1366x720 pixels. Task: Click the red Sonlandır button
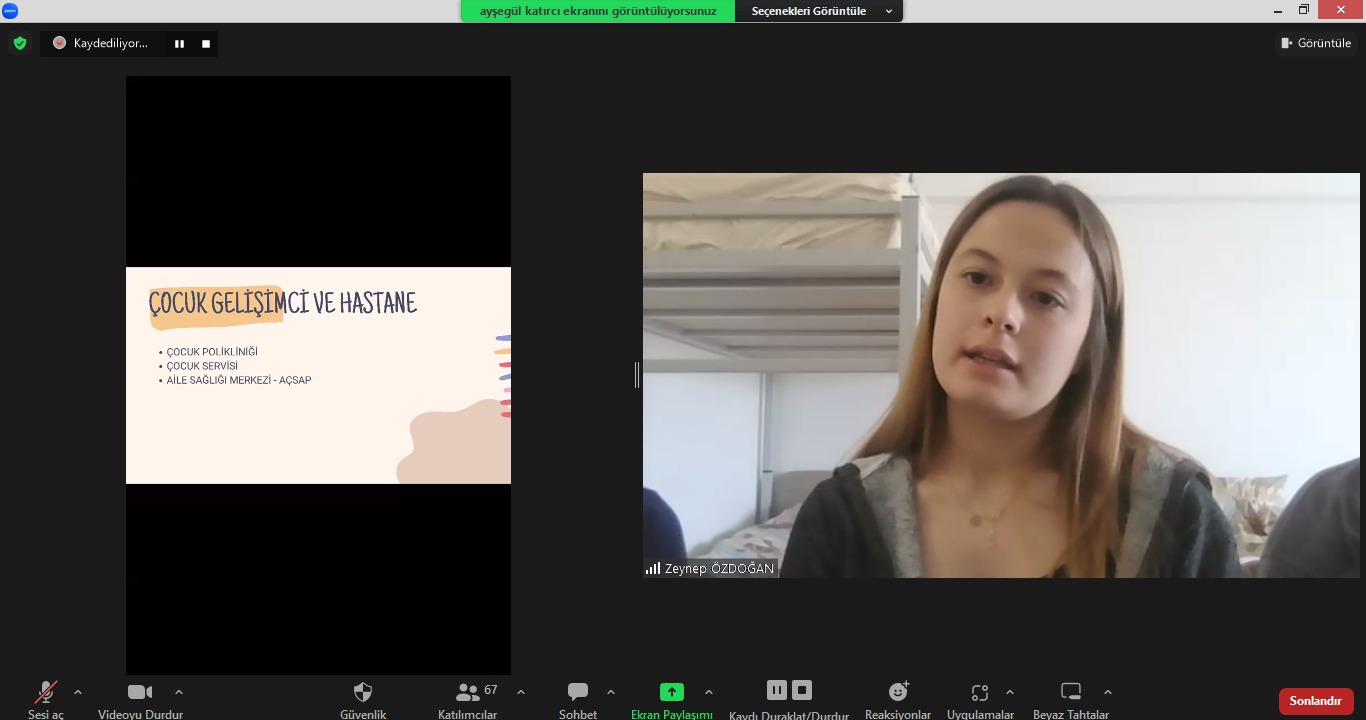point(1315,701)
